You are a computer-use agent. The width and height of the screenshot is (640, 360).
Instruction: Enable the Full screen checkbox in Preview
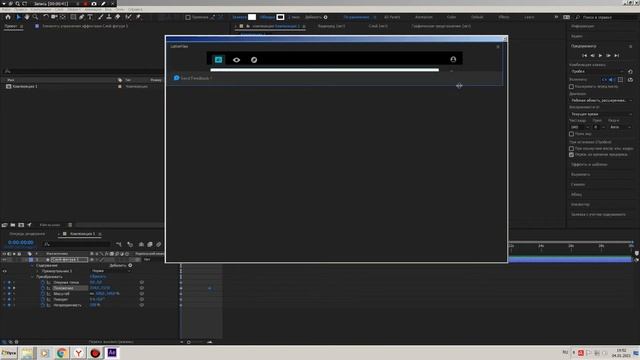point(571,134)
